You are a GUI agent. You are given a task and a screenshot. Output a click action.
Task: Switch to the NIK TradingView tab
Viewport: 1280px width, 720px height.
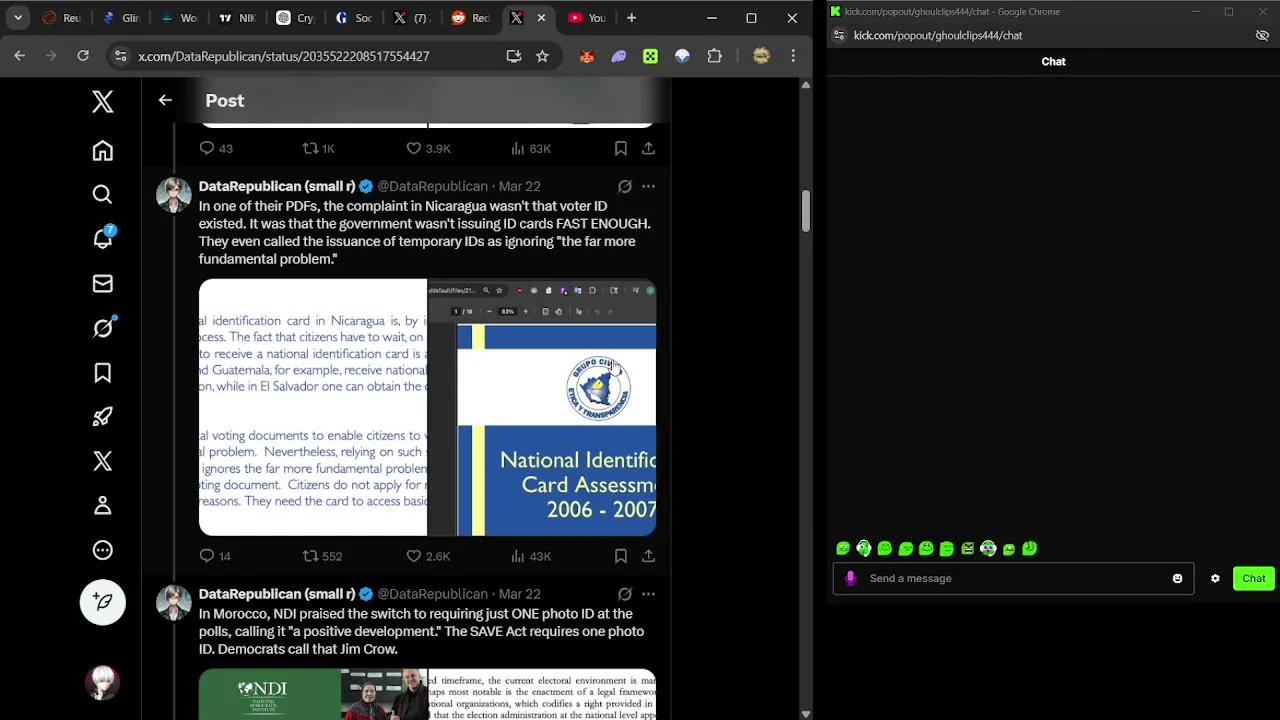coord(238,18)
